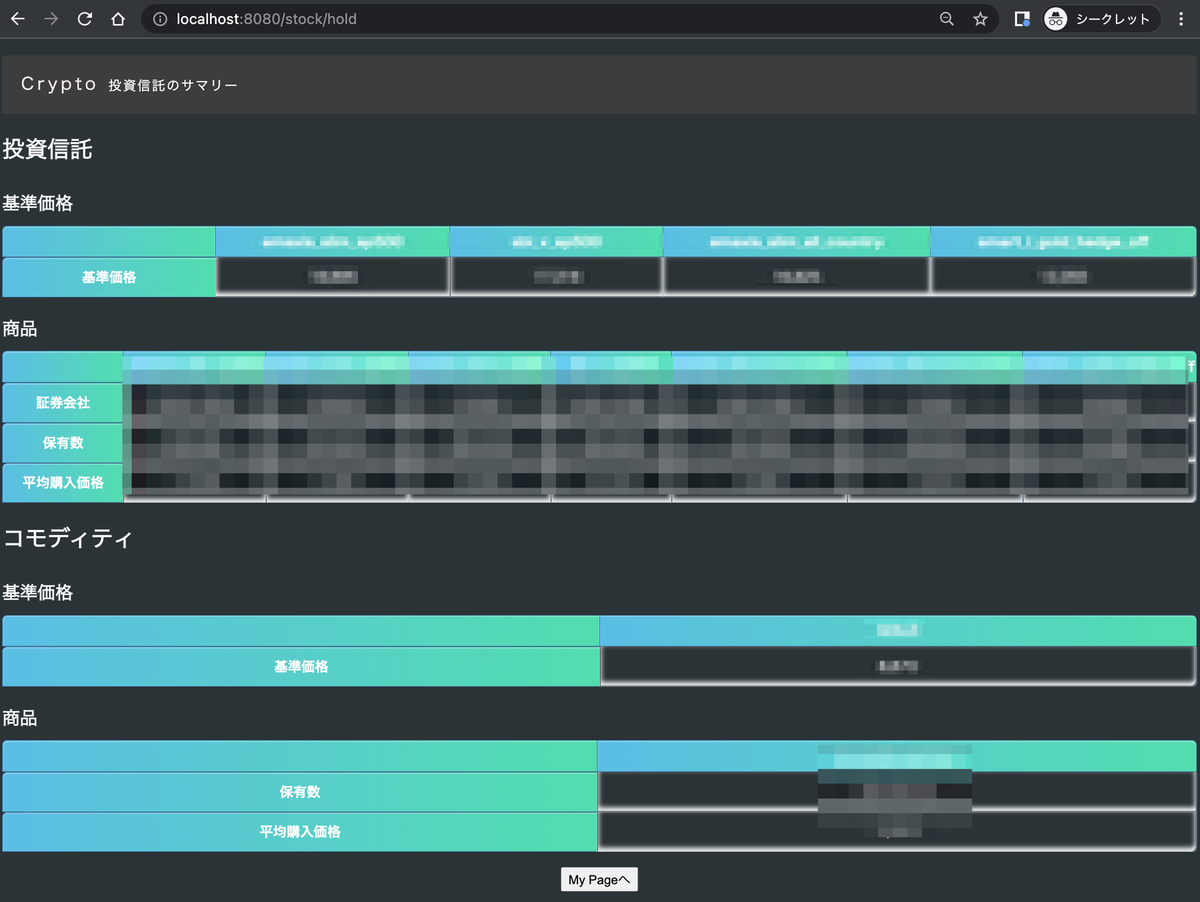View site information icon in address bar
The image size is (1200, 902).
click(x=159, y=19)
